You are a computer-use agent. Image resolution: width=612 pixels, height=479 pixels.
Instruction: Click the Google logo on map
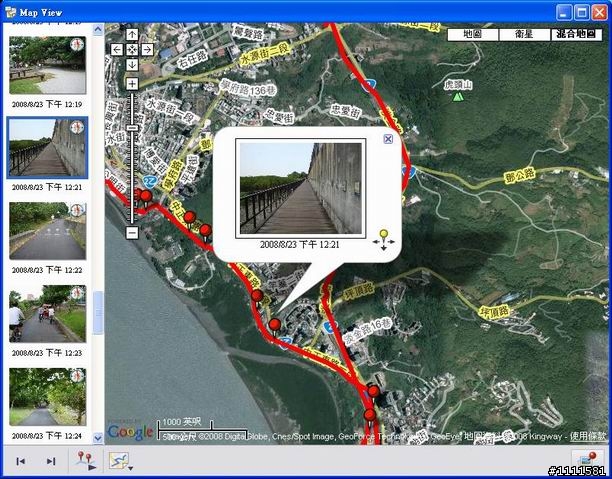tap(130, 431)
